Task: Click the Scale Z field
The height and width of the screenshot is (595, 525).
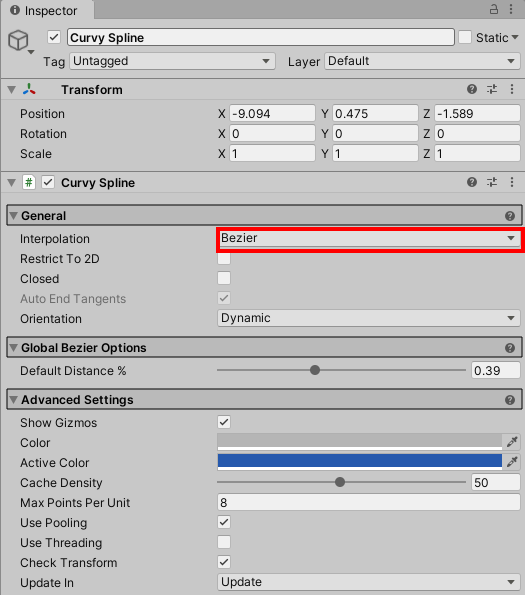Action: coord(477,154)
